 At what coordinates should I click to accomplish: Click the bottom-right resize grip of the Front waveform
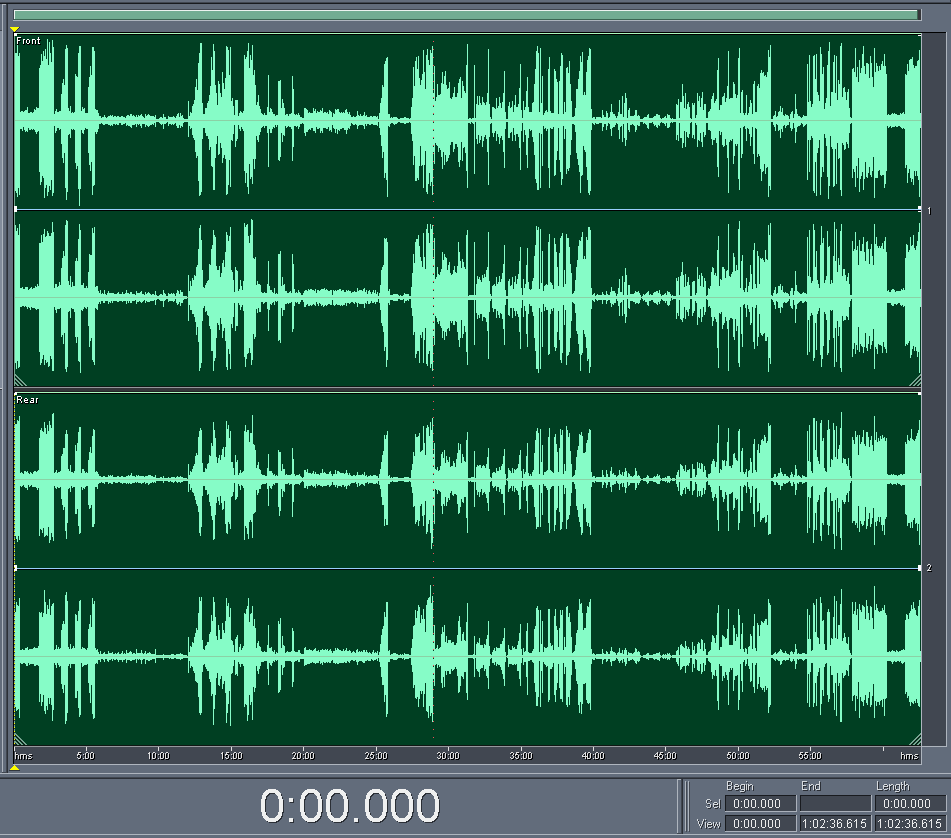[x=914, y=381]
